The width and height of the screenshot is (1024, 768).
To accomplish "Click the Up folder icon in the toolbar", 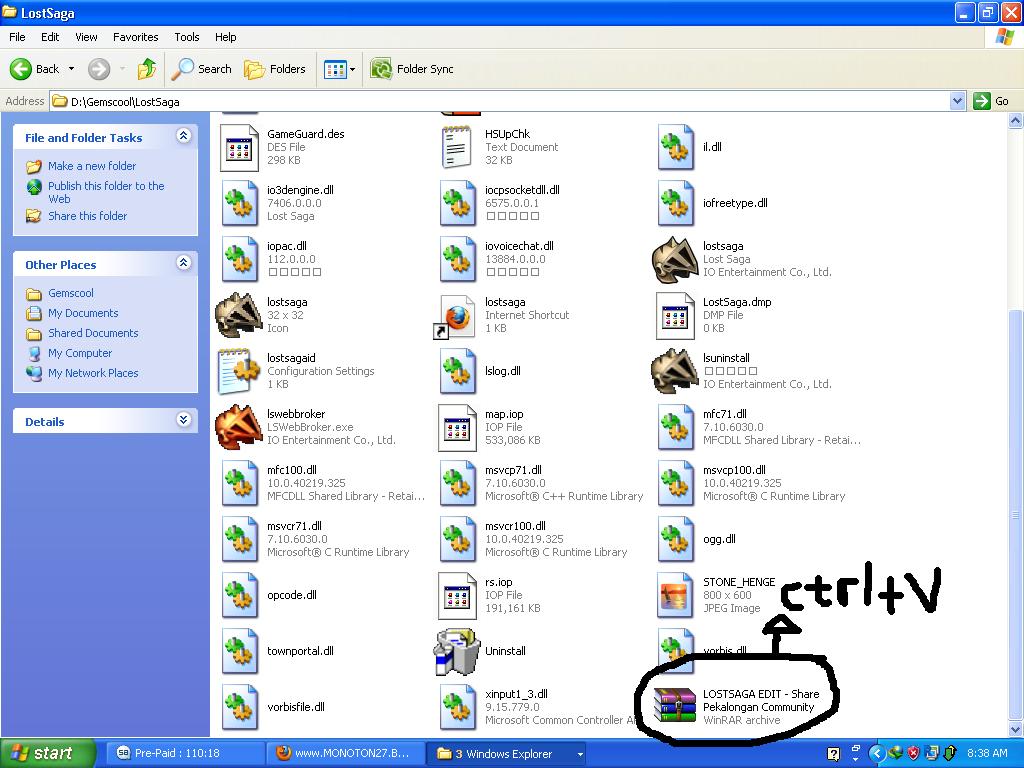I will [147, 69].
